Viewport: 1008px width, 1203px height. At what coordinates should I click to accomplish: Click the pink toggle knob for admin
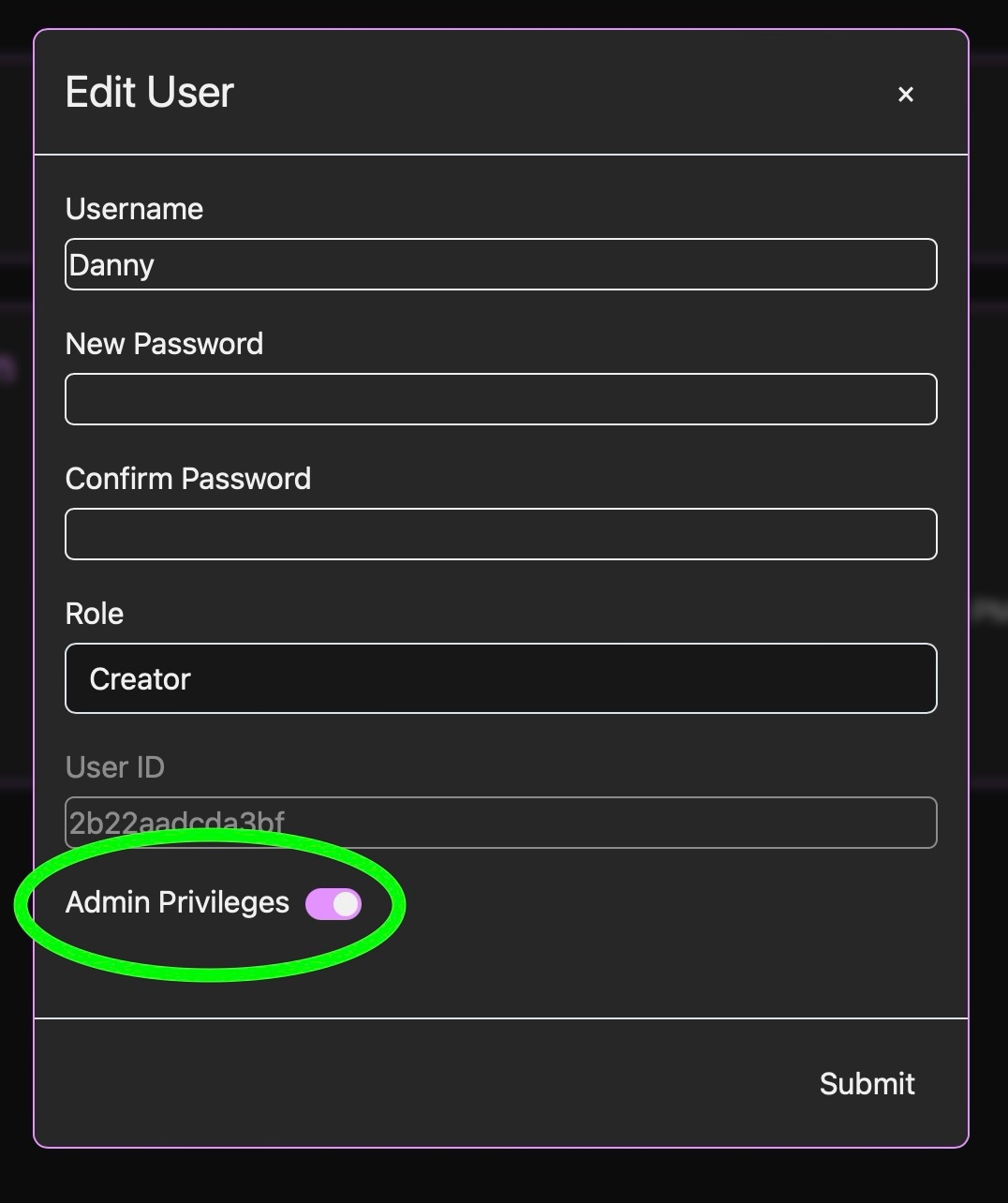pyautogui.click(x=346, y=904)
